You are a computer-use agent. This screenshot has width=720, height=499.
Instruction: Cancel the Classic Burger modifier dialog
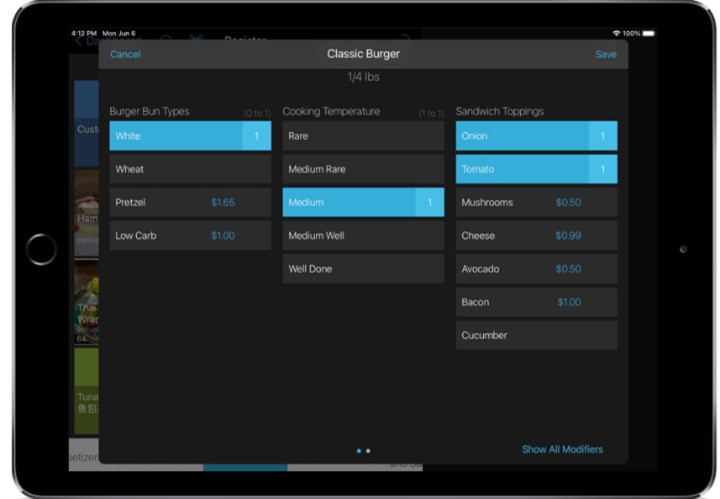click(125, 54)
